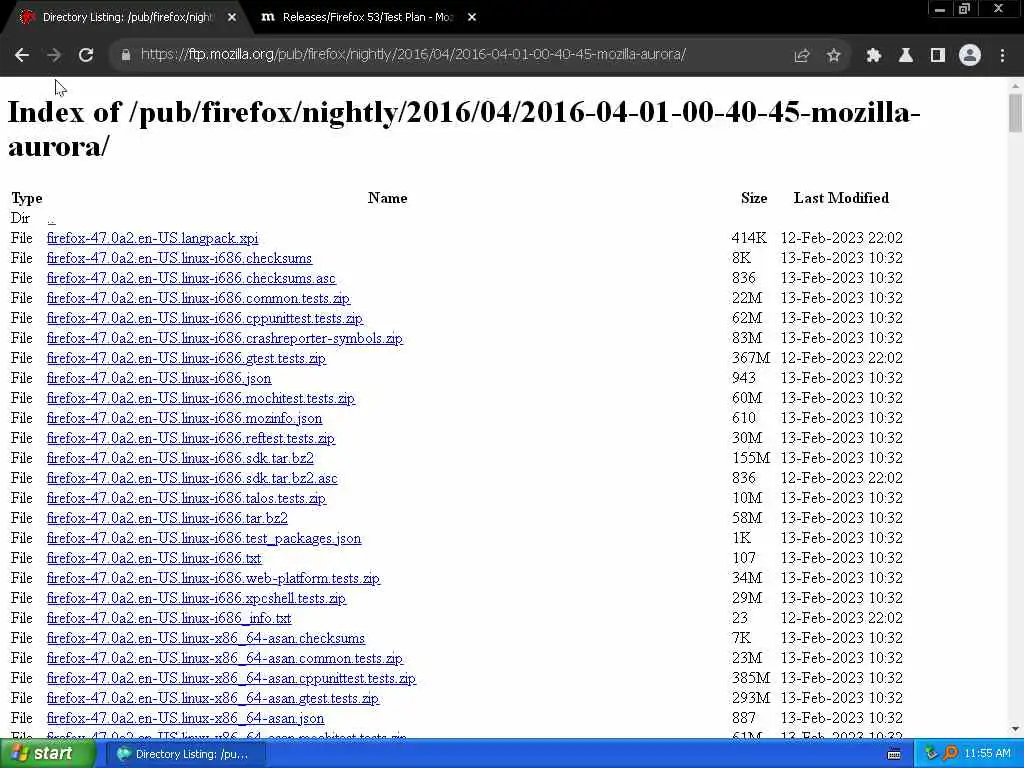Click the Name column header
Viewport: 1024px width, 768px height.
(x=387, y=198)
